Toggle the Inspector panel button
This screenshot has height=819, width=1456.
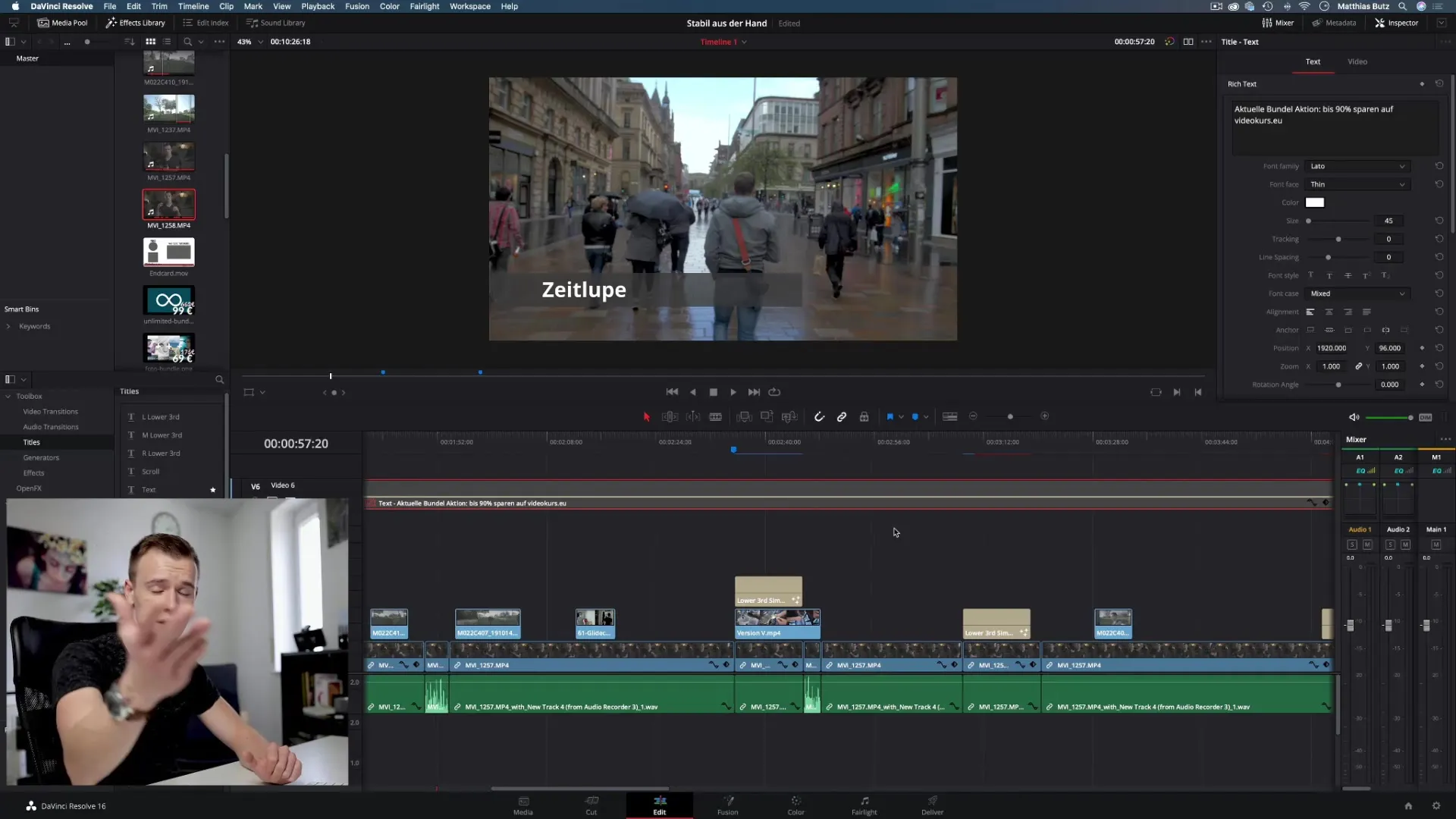coord(1397,23)
